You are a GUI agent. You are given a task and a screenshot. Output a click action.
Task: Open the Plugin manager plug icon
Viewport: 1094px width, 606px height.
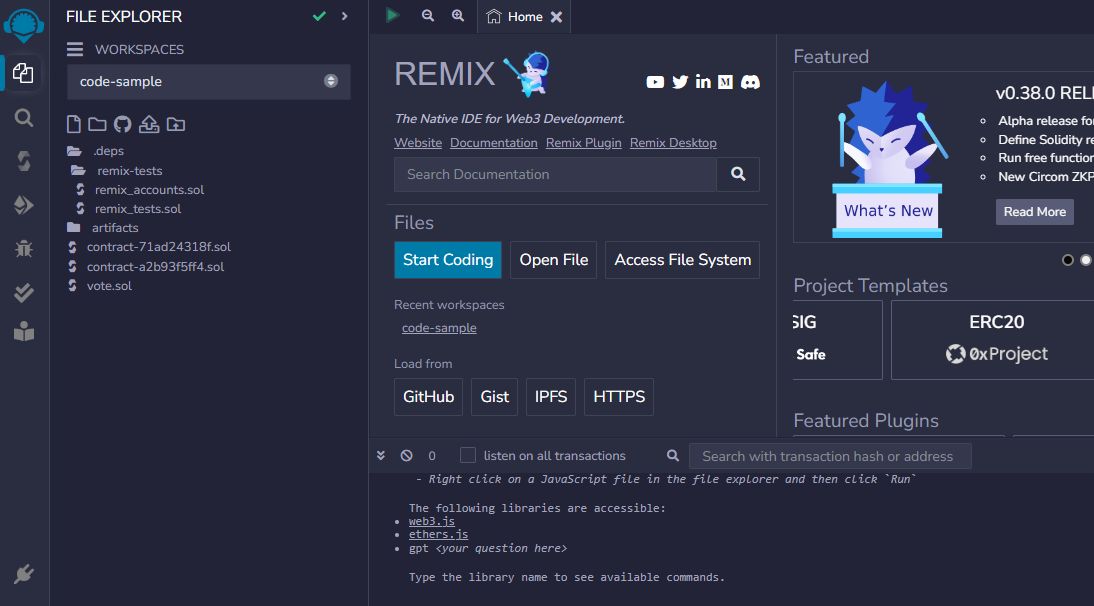pyautogui.click(x=24, y=574)
